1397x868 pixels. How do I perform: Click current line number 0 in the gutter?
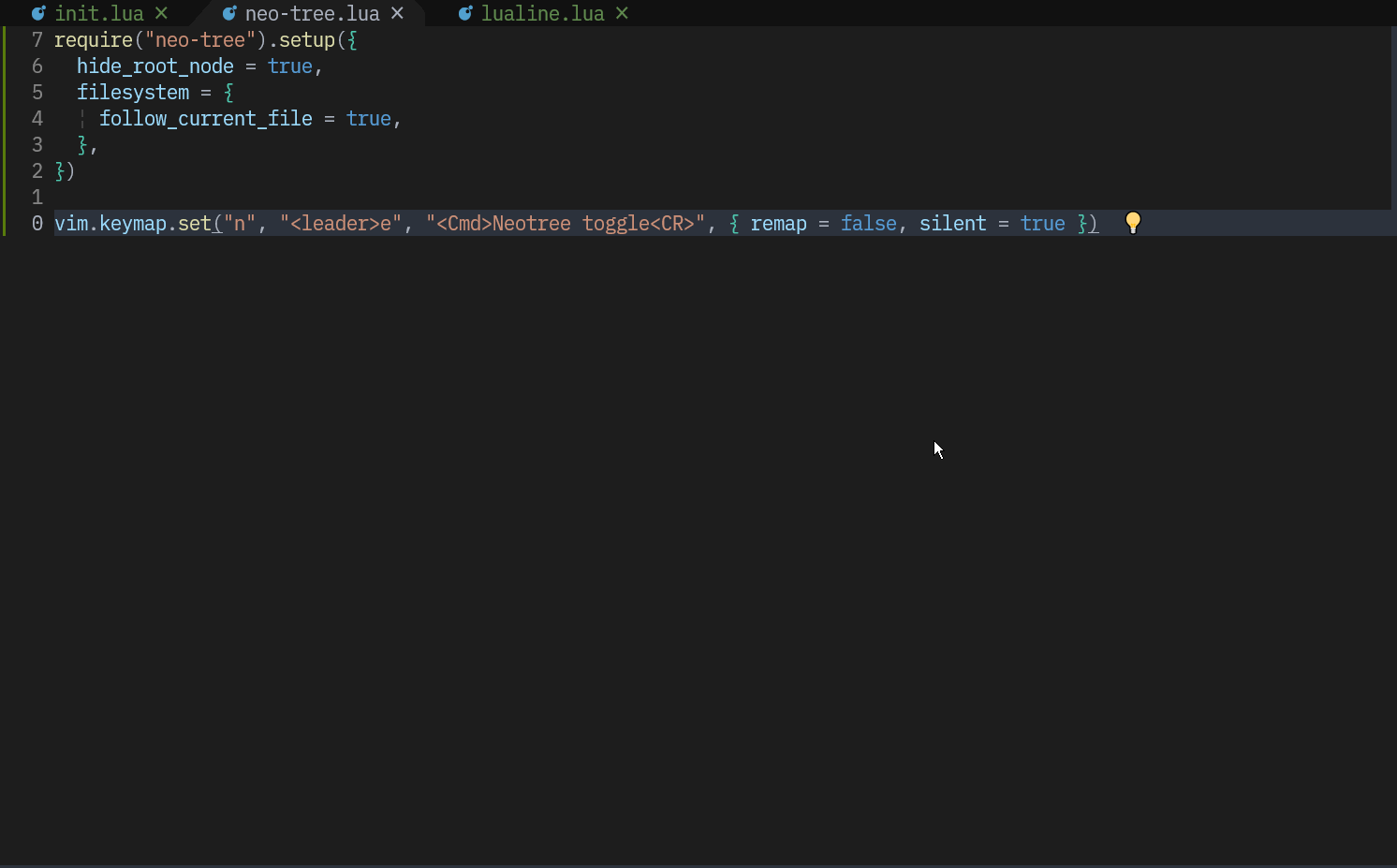pyautogui.click(x=37, y=224)
